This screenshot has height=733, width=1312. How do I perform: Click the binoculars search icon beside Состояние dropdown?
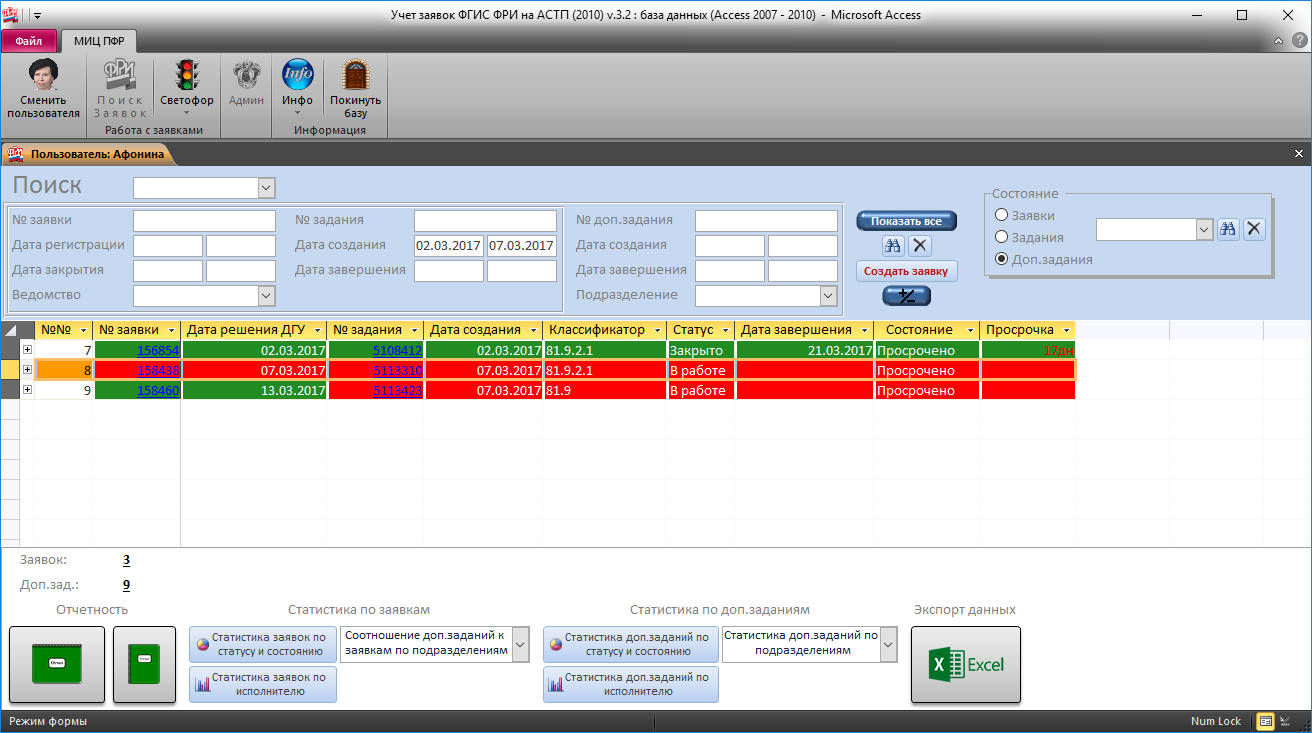1228,229
